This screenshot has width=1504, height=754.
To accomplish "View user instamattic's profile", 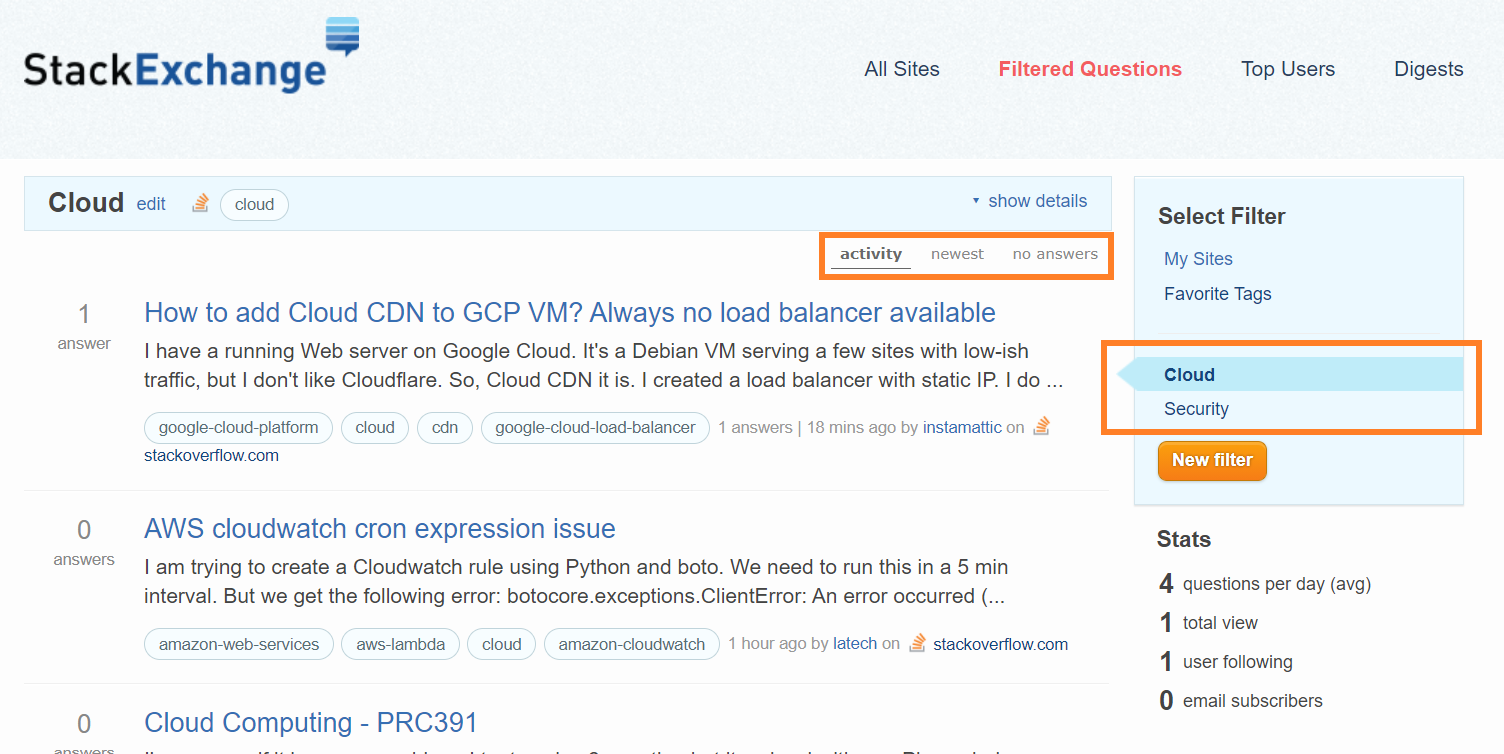I will (x=962, y=427).
